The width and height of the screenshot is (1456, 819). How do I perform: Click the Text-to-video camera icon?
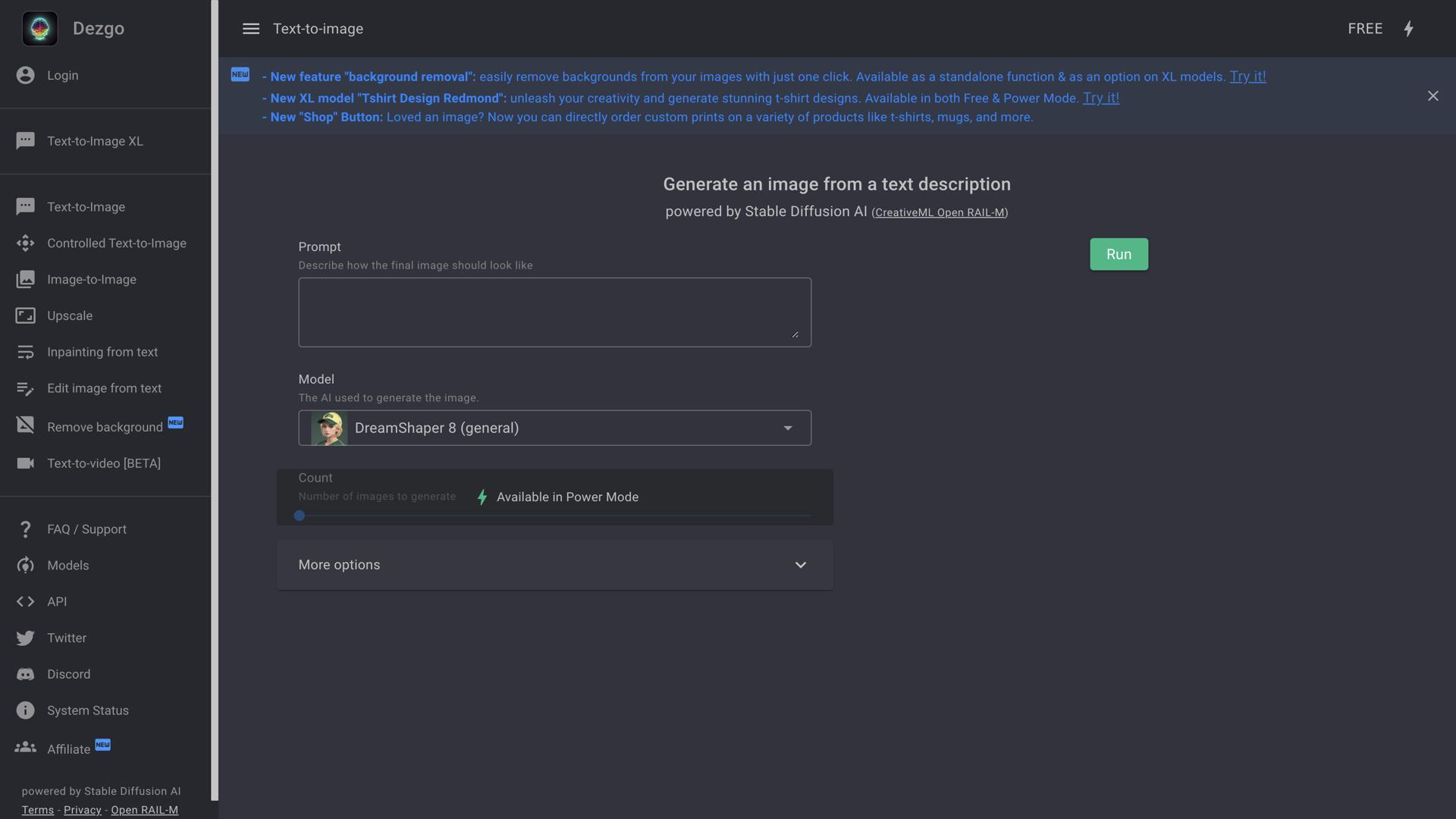click(x=25, y=463)
